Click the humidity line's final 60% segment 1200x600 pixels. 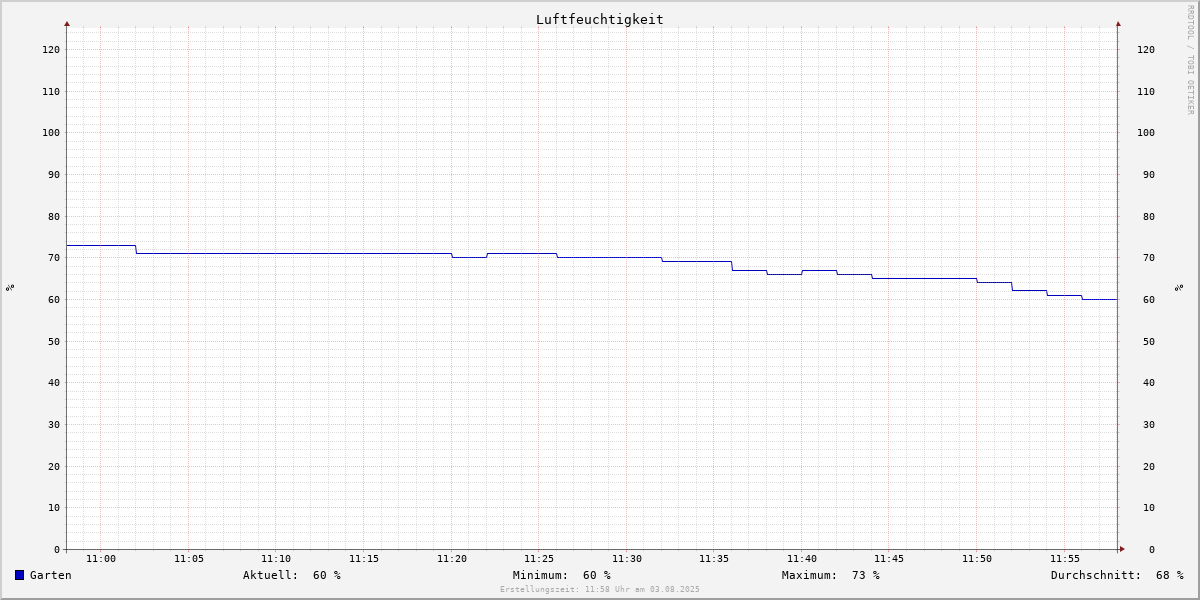pos(1100,299)
